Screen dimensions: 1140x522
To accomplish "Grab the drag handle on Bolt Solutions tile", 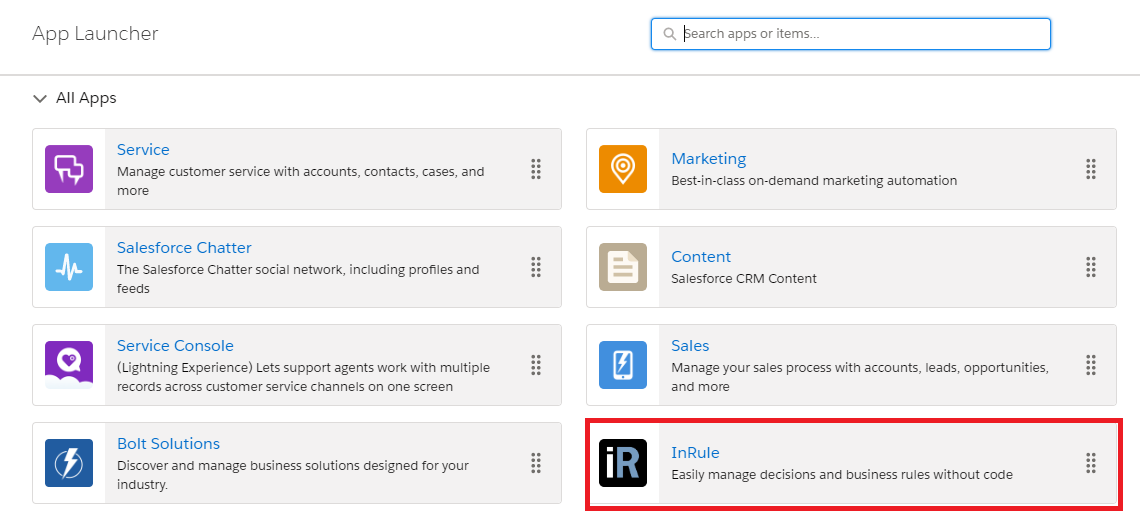I will coord(536,463).
